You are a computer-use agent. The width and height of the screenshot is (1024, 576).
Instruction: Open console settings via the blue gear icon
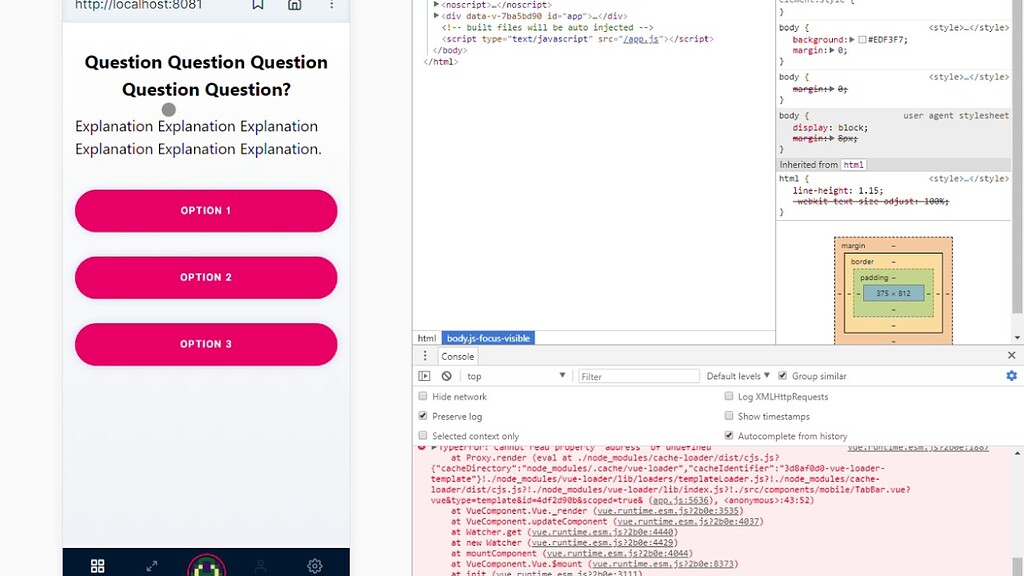point(1010,375)
